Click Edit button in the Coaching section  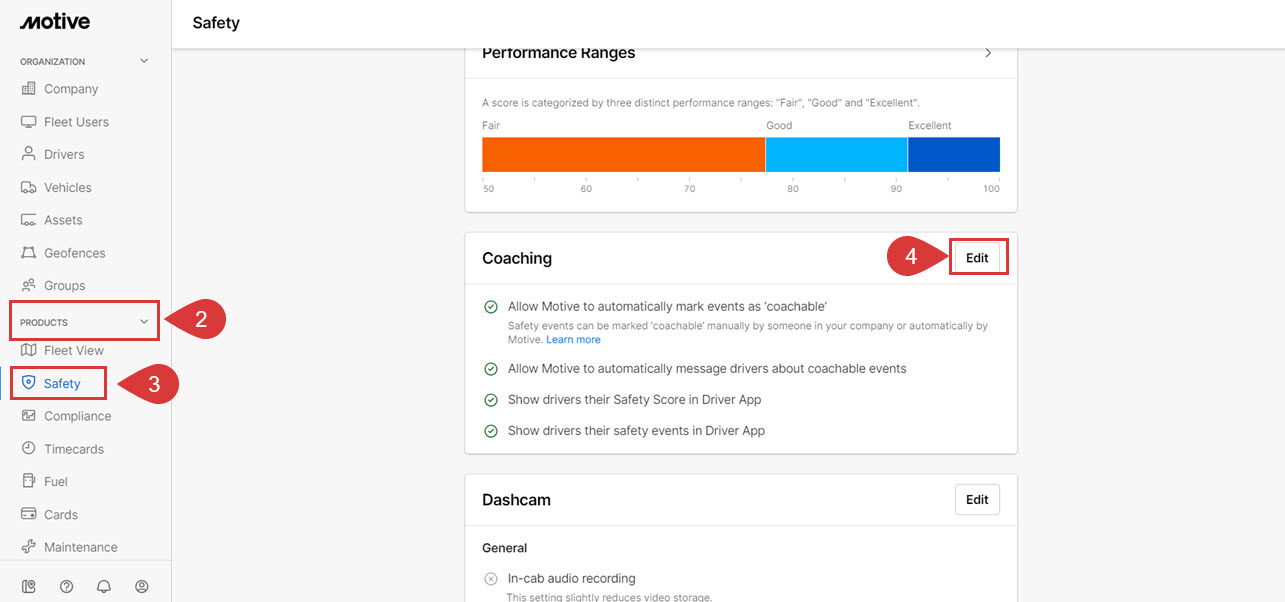(x=977, y=258)
